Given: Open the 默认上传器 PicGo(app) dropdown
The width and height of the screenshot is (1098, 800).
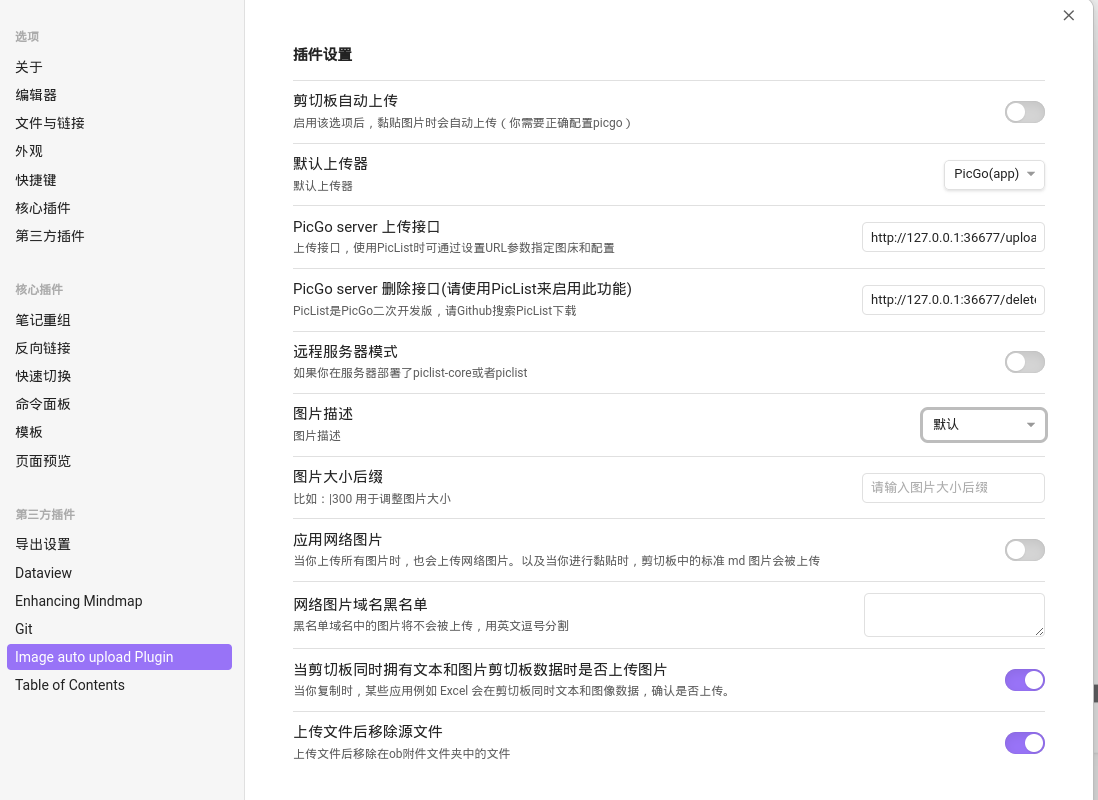Looking at the screenshot, I should 994,174.
